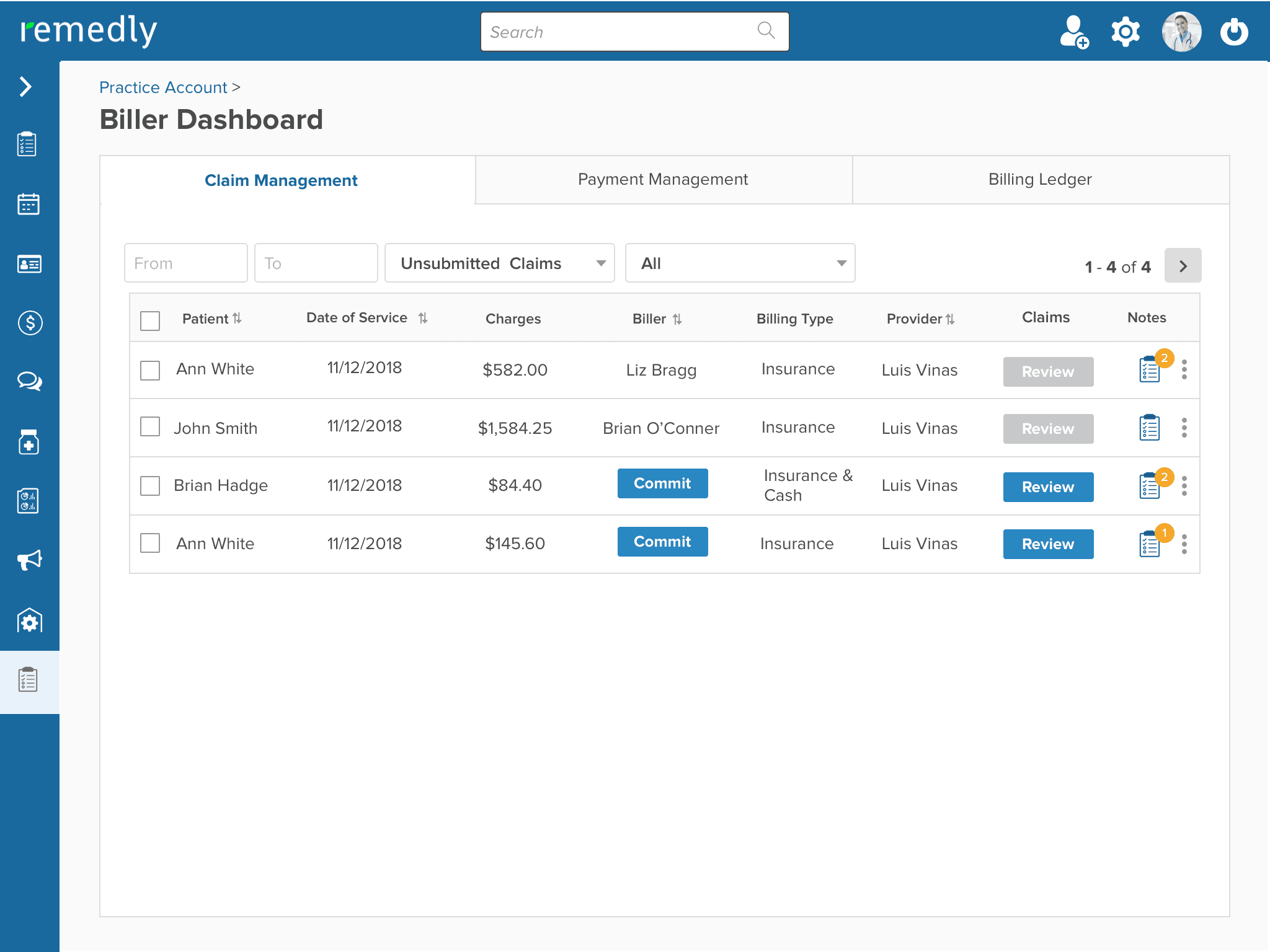1270x952 pixels.
Task: Tick the Brian Hadge row checkbox
Action: (x=150, y=485)
